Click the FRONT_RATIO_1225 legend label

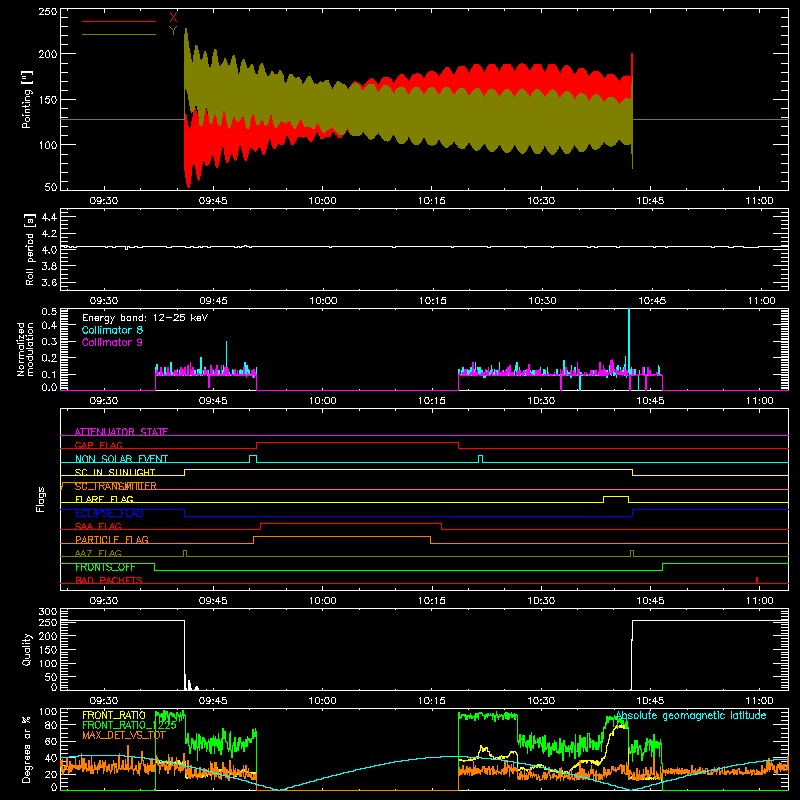(x=129, y=725)
